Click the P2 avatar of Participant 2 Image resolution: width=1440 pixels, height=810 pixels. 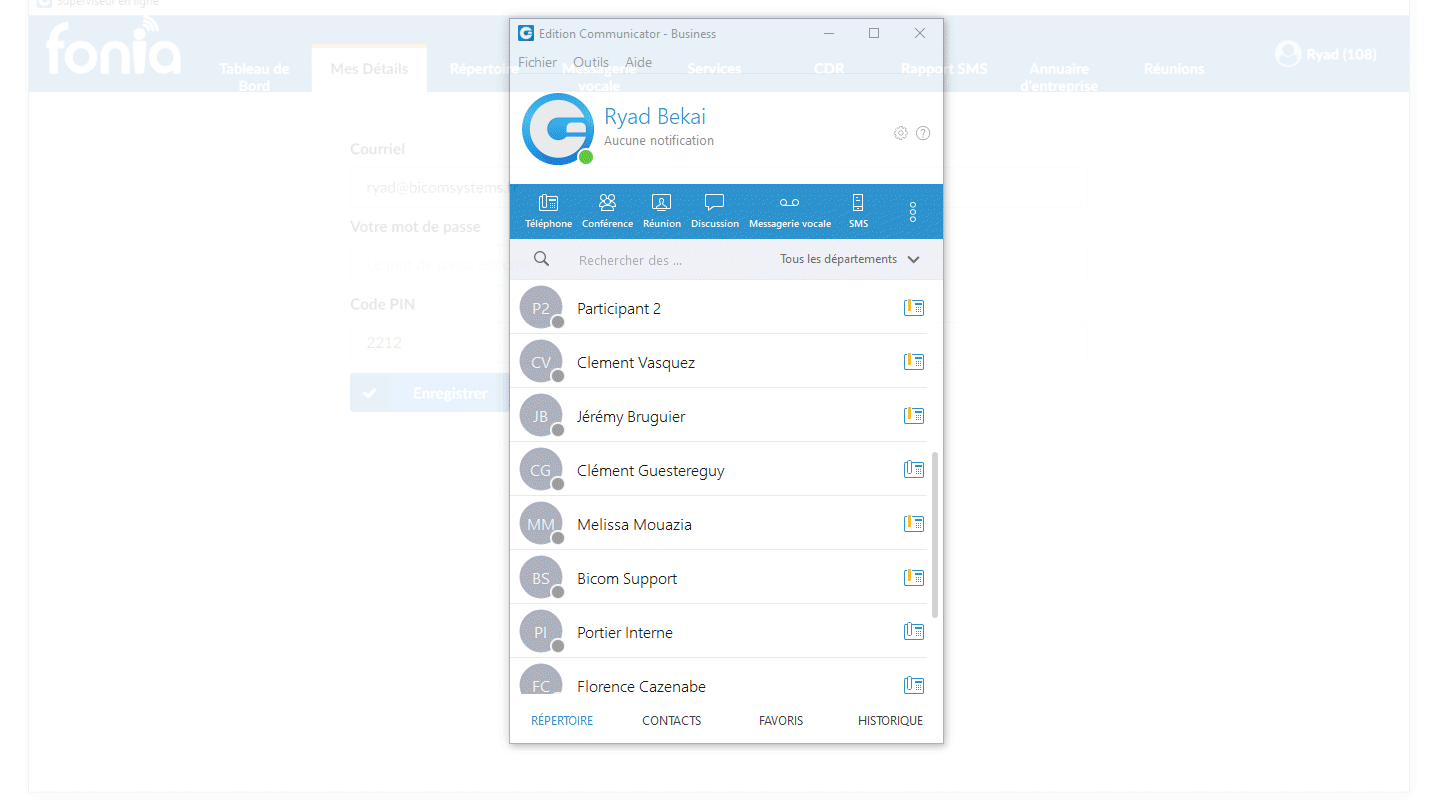coord(541,308)
